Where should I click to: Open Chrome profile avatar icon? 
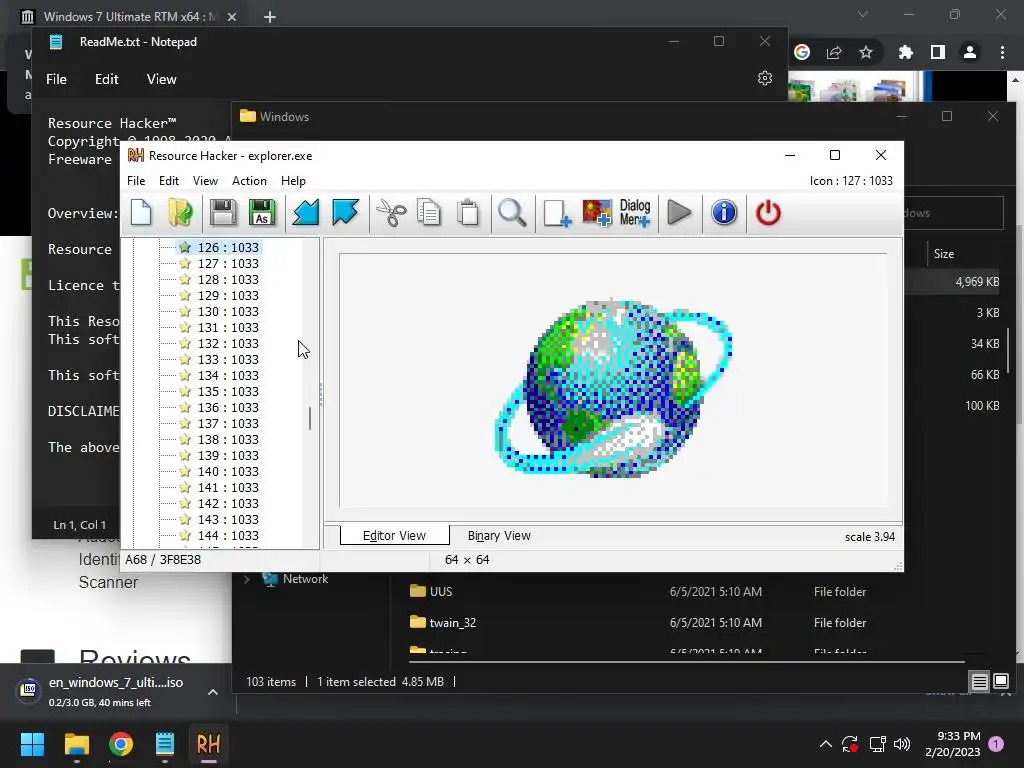(x=970, y=52)
